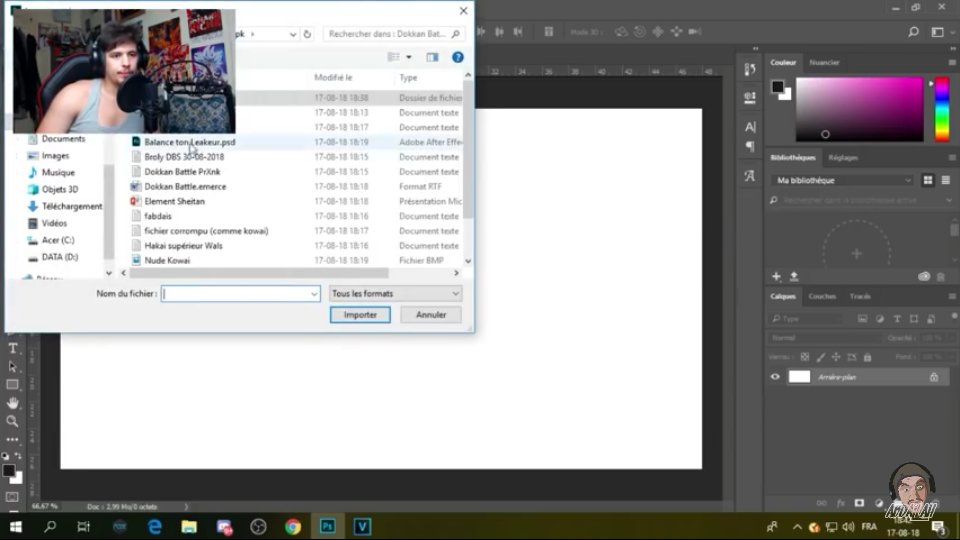Open Photoshop search magnifier icon

tap(913, 32)
